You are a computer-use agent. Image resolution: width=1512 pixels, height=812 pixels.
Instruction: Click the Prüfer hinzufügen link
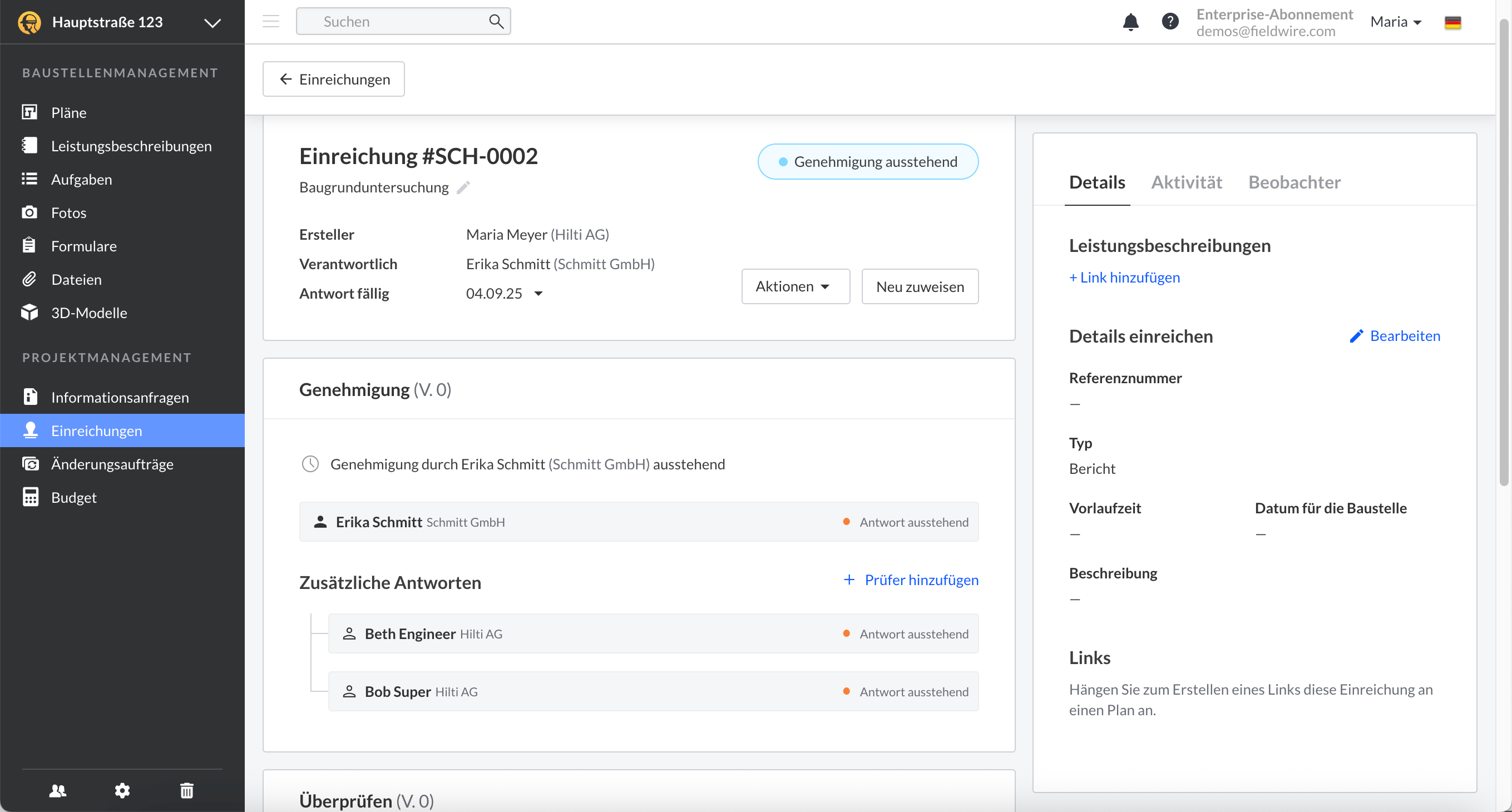[911, 580]
